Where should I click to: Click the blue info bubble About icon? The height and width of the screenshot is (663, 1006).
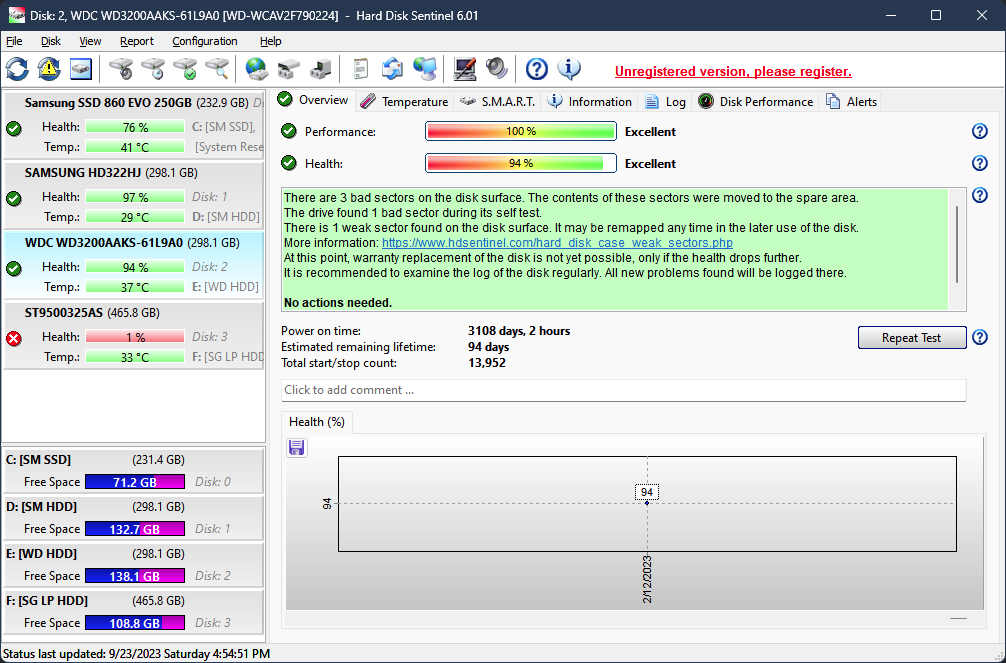click(x=568, y=69)
